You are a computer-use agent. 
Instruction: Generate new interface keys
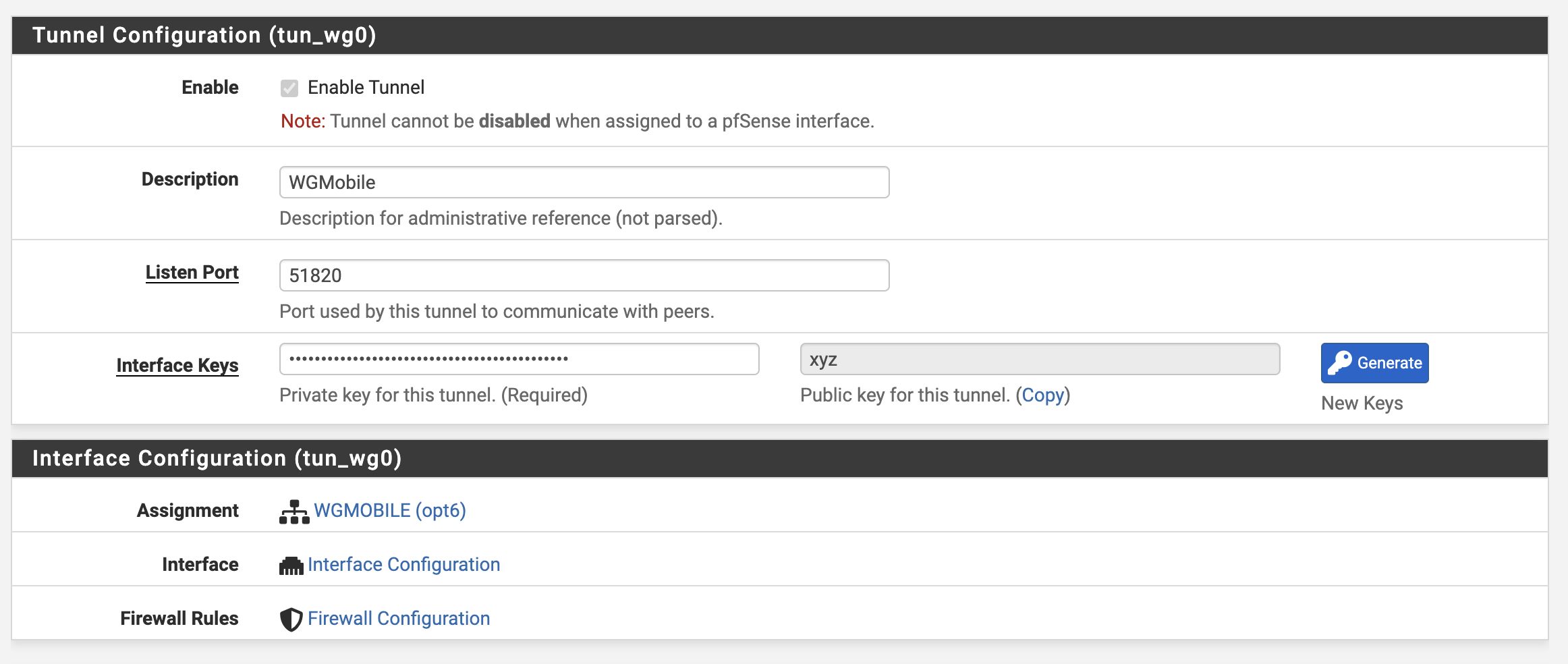tap(1374, 363)
